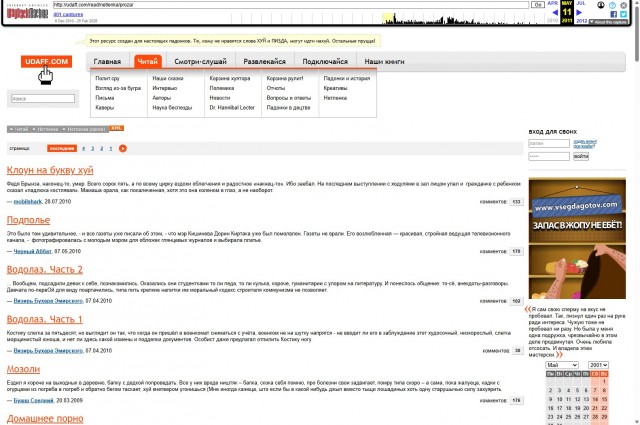This screenshot has height=425, width=640.
Task: Open the year dropdown on calendar
Action: point(598,365)
